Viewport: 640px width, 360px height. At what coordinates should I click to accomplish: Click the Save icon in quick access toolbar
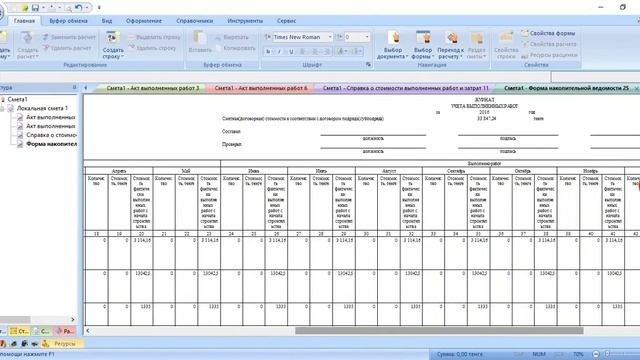tap(35, 8)
